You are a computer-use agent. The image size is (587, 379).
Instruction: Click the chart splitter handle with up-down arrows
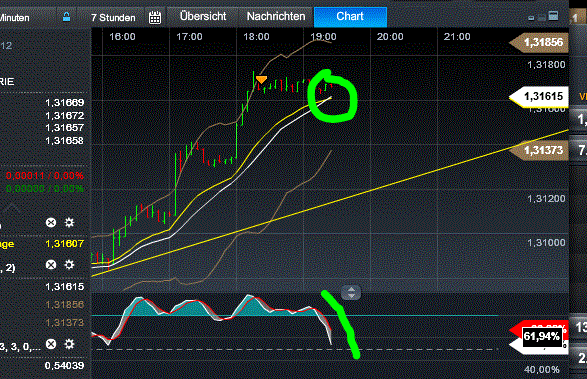coord(351,292)
